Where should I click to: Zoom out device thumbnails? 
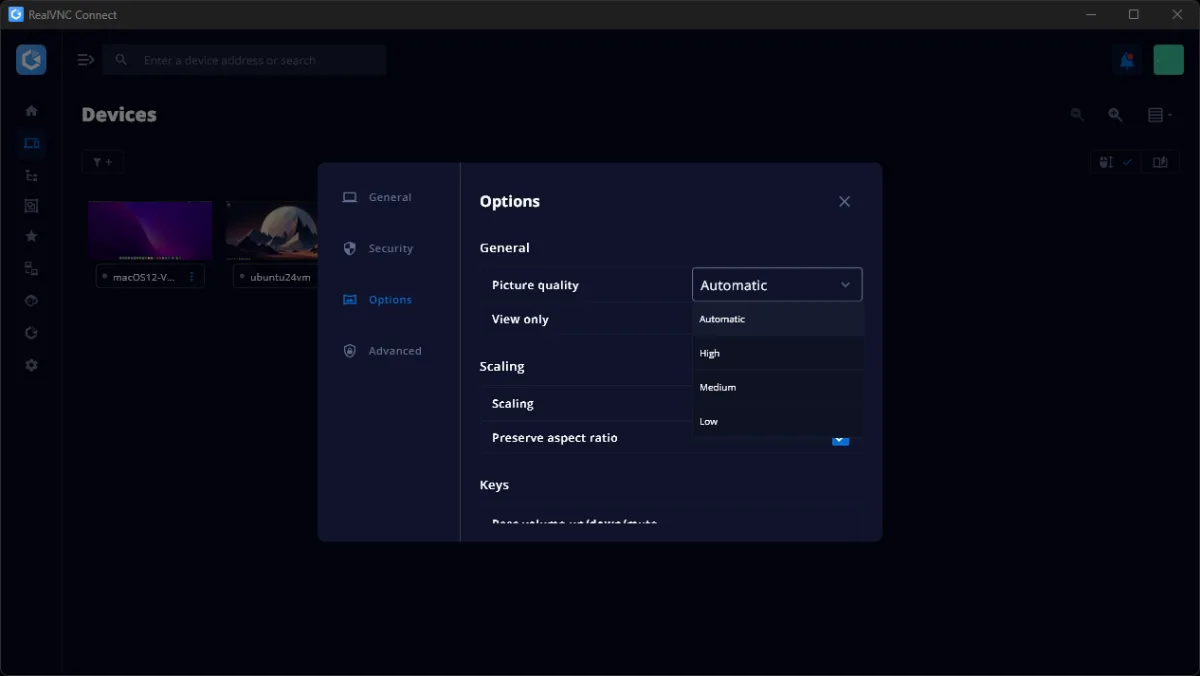coord(1077,115)
